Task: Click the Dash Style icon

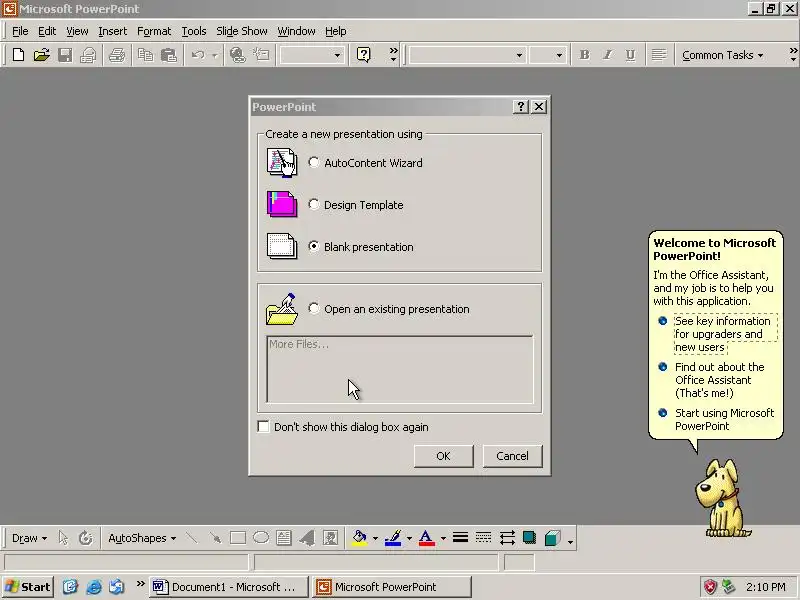Action: [x=483, y=538]
